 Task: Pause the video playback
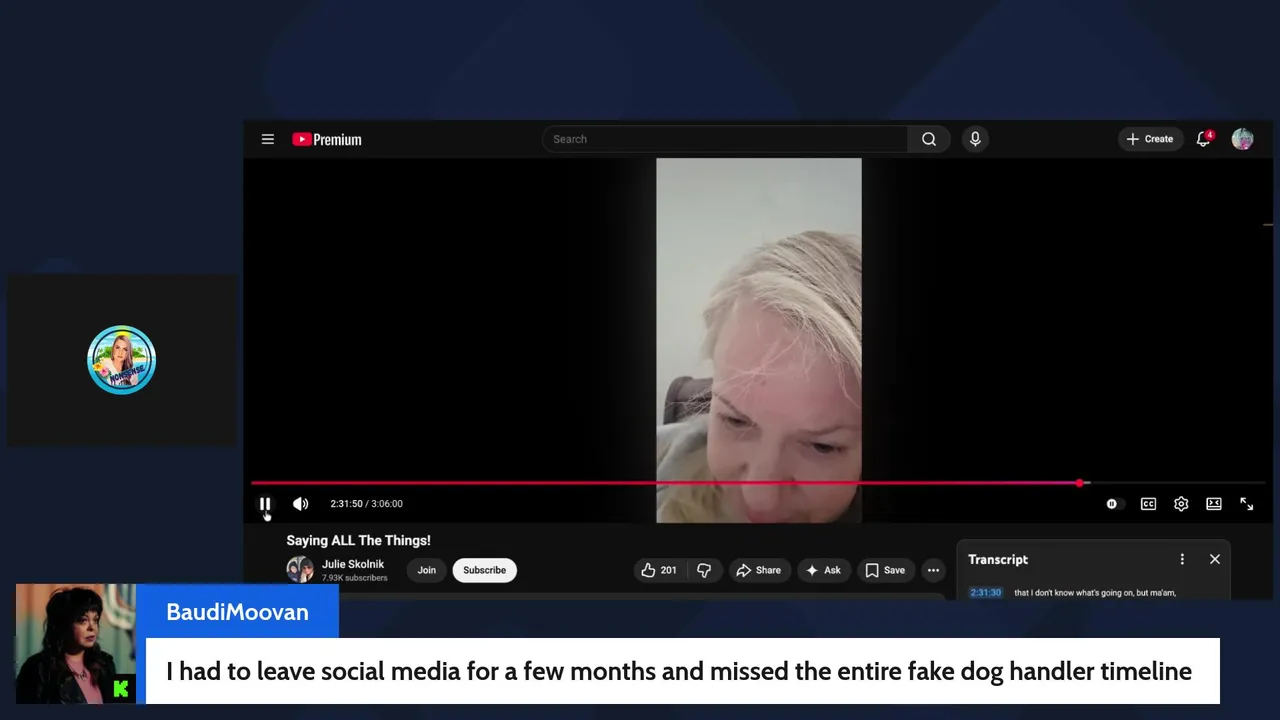click(265, 504)
